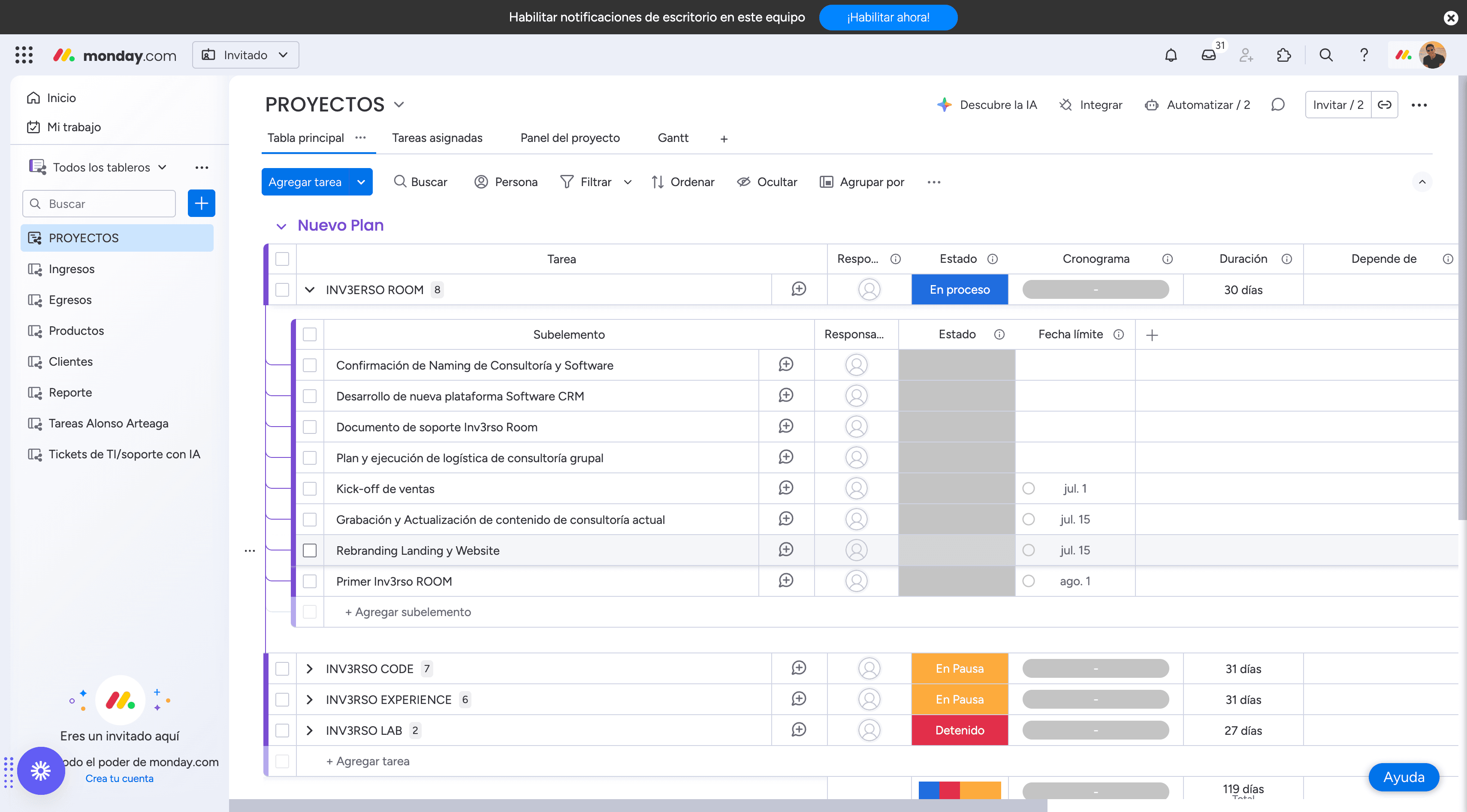Viewport: 1467px width, 812px height.
Task: Click the ¡Habilitar ahora! button
Action: (888, 18)
